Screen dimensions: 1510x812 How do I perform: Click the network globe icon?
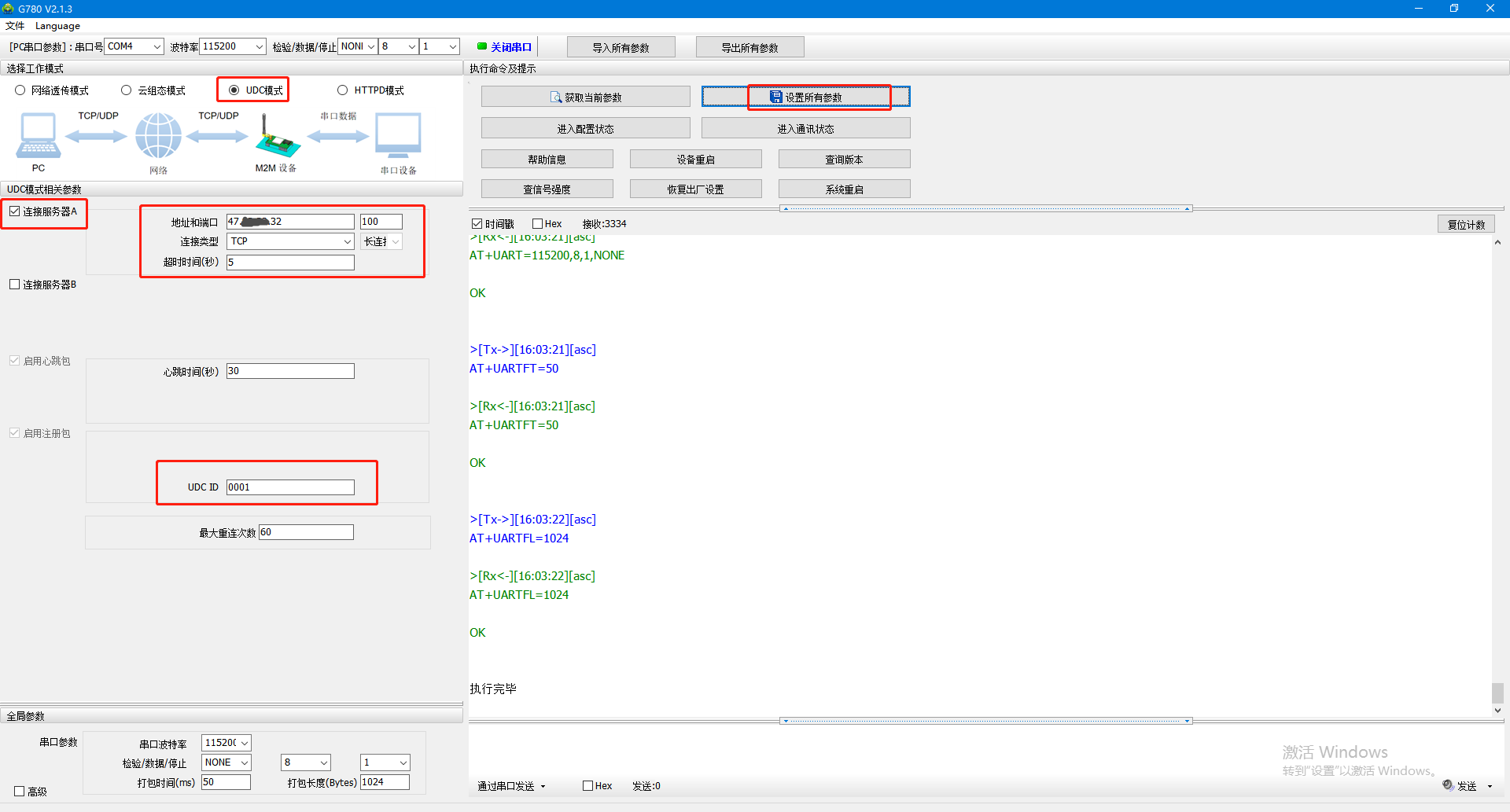tap(158, 135)
